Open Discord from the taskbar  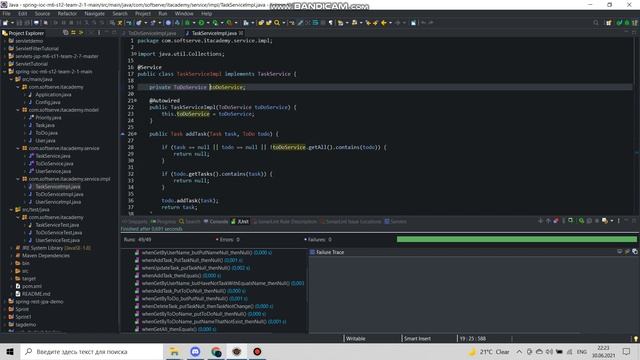click(x=195, y=351)
